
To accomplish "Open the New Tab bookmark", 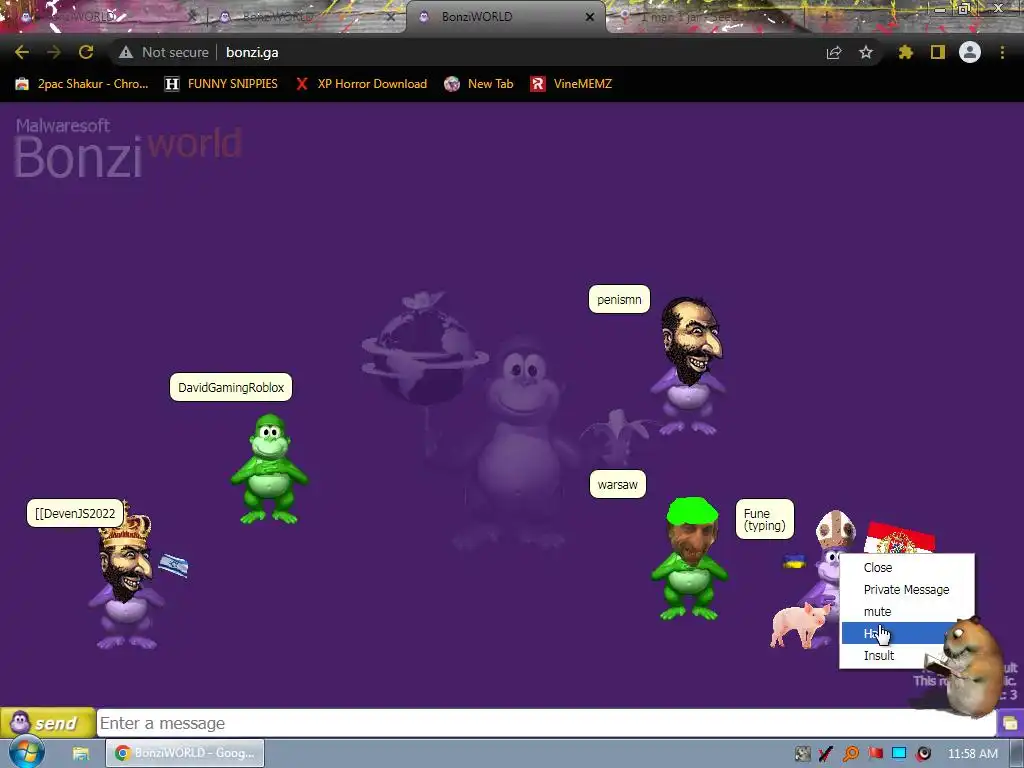I will click(479, 84).
